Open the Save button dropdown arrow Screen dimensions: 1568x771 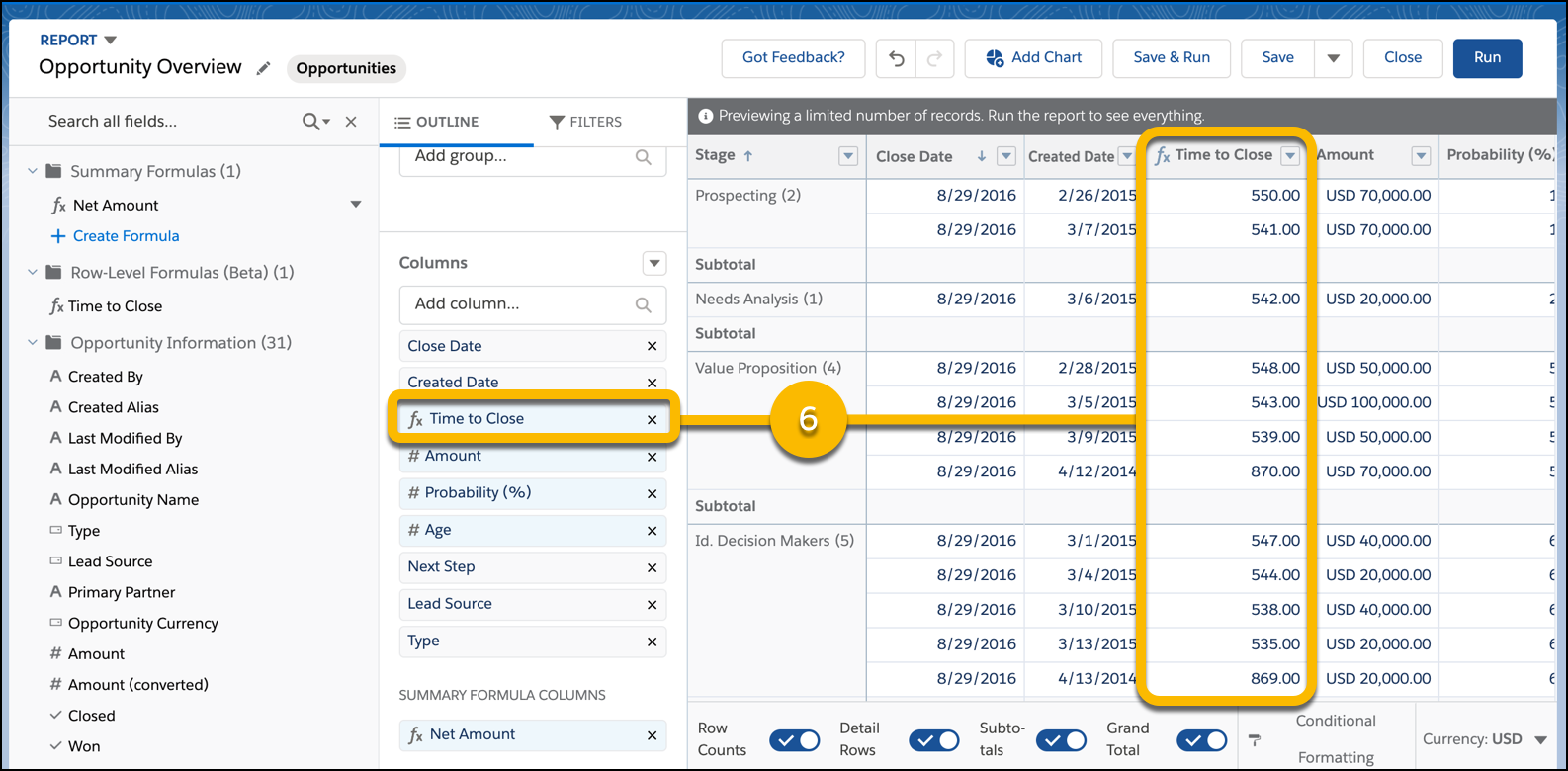(1333, 58)
